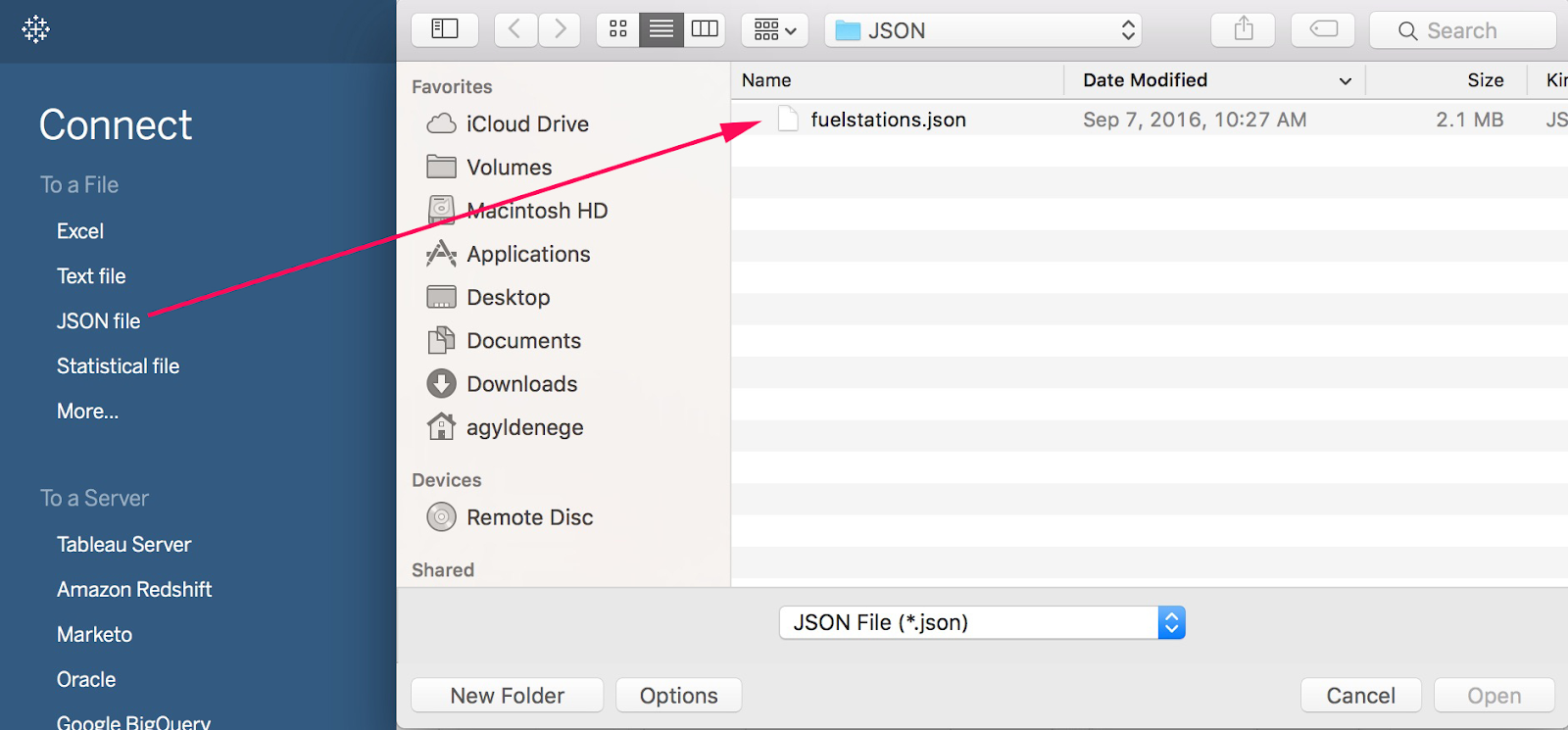Open the Documents folder in Favorites
The height and width of the screenshot is (730, 1568).
tap(523, 340)
